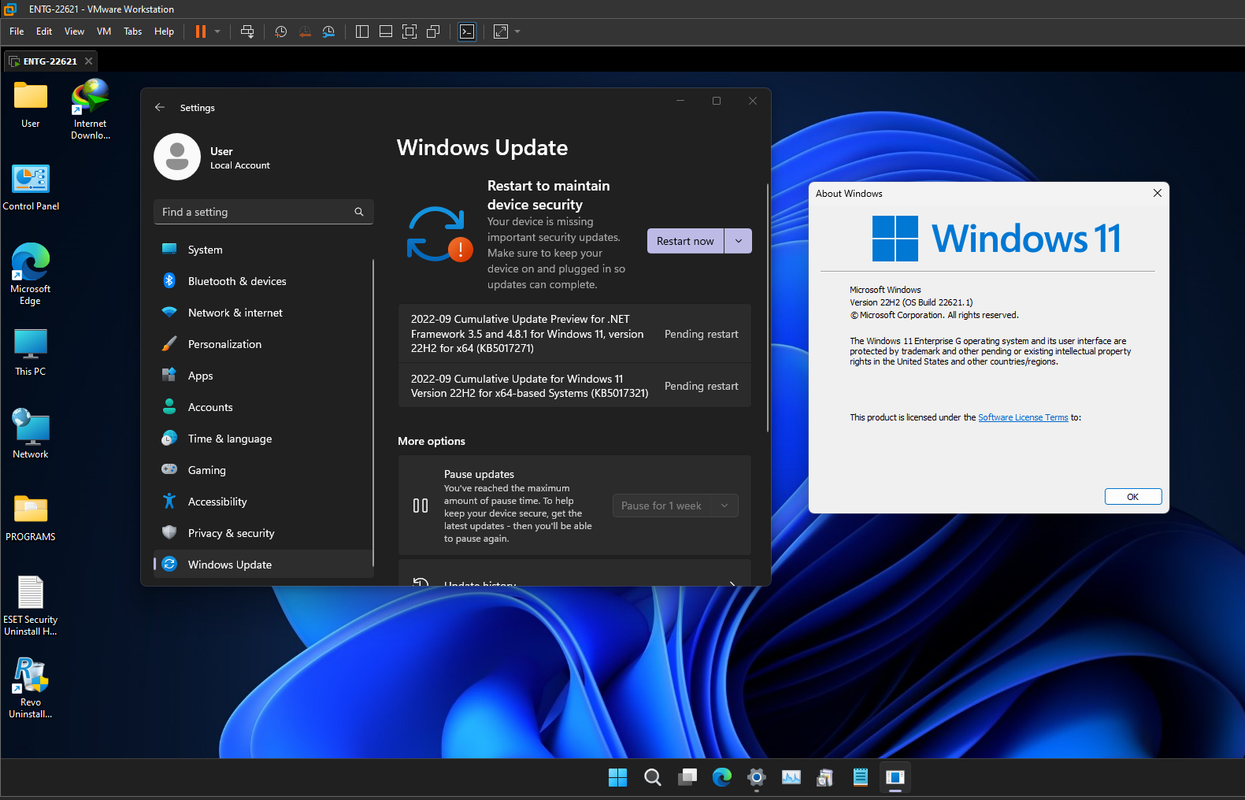Toggle the thumbnail bar icon in VMware toolbar
This screenshot has height=800, width=1245.
pos(385,31)
